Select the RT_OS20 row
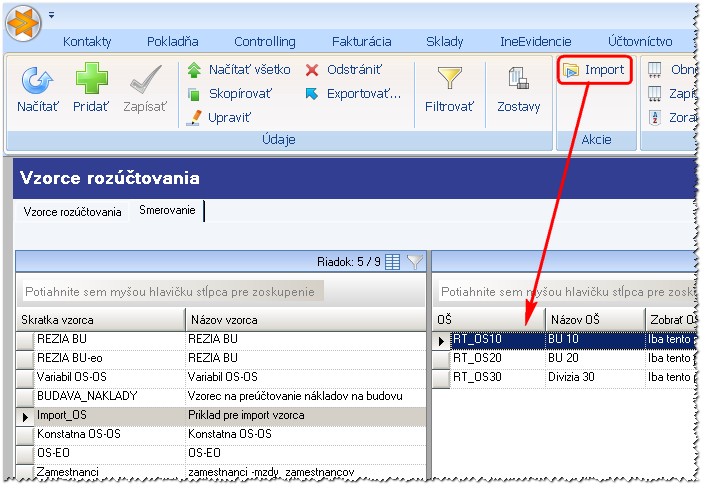This screenshot has height=491, width=708. (x=564, y=358)
